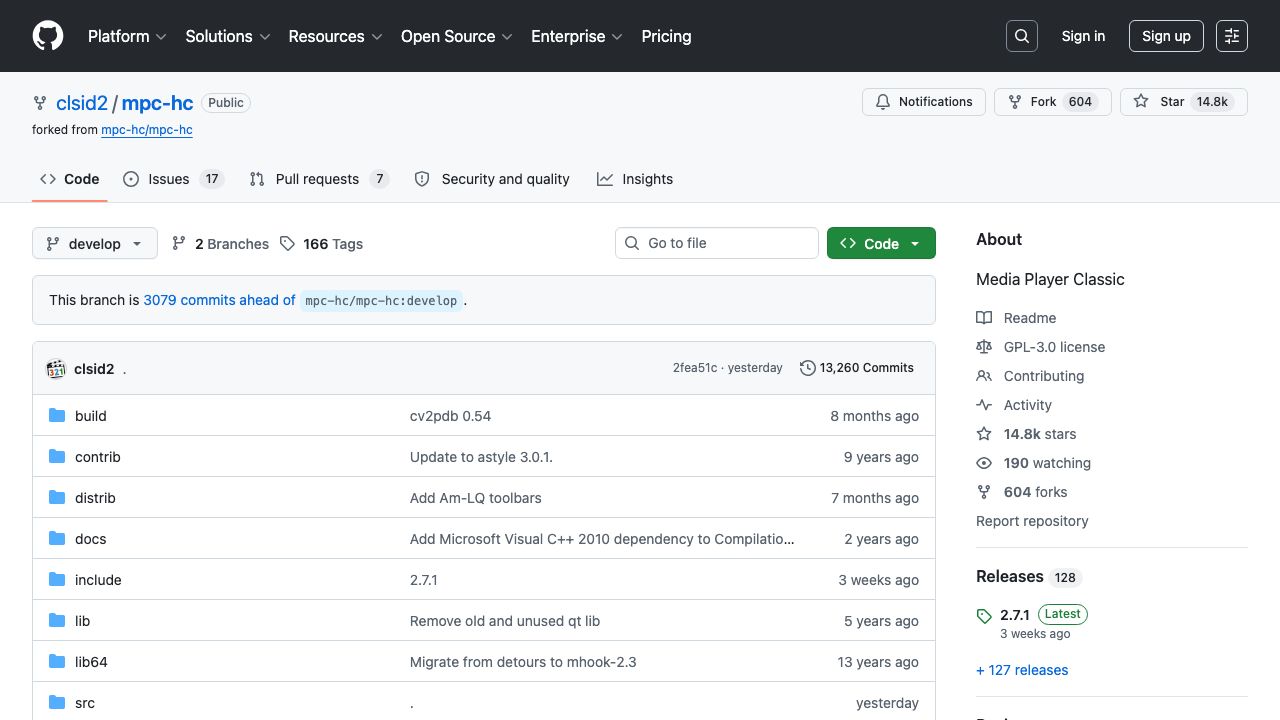Click the book icon beside Readme
The width and height of the screenshot is (1280, 720).
pyautogui.click(x=984, y=318)
